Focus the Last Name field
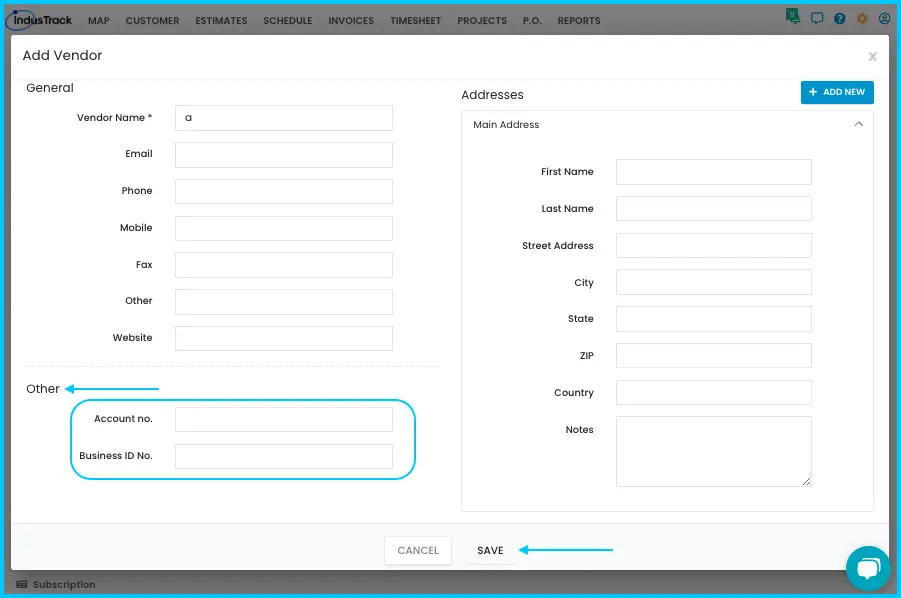The image size is (901, 598). (714, 209)
